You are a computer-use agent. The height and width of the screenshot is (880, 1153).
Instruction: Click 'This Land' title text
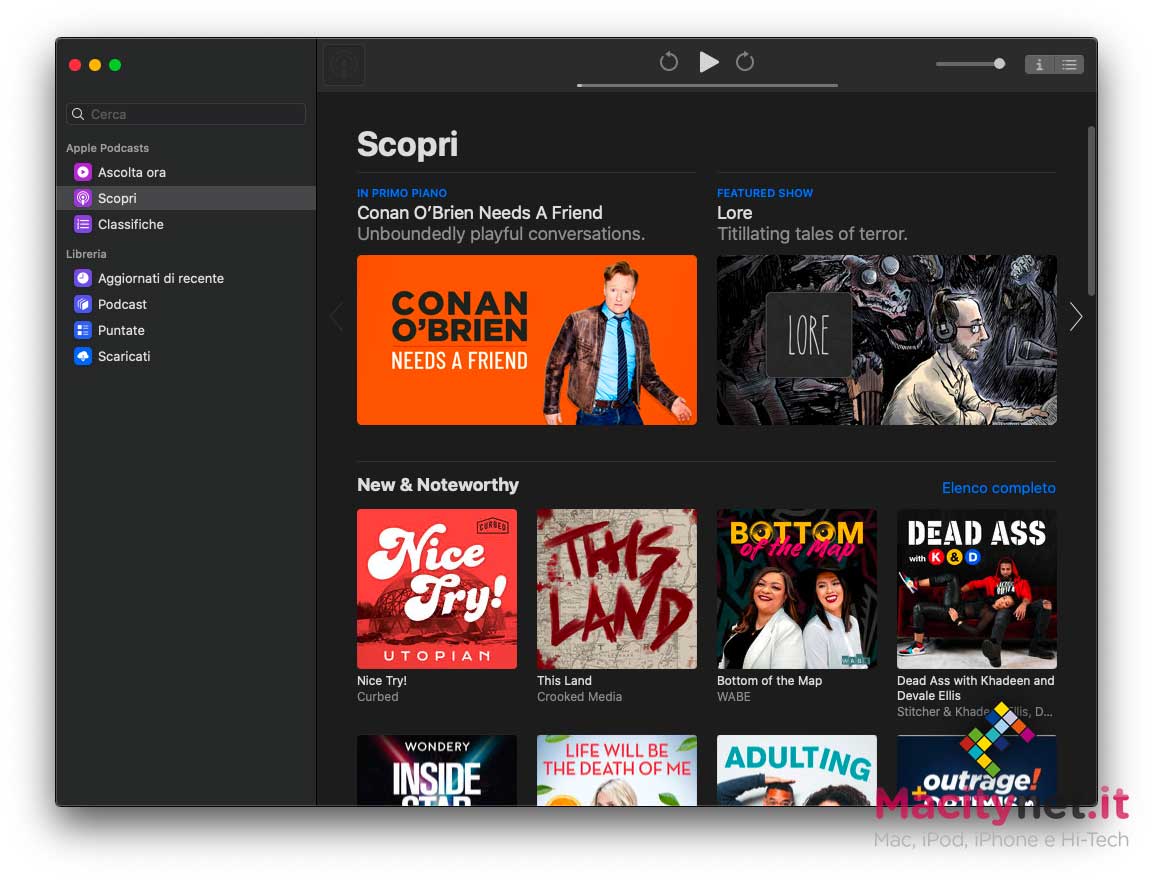564,681
